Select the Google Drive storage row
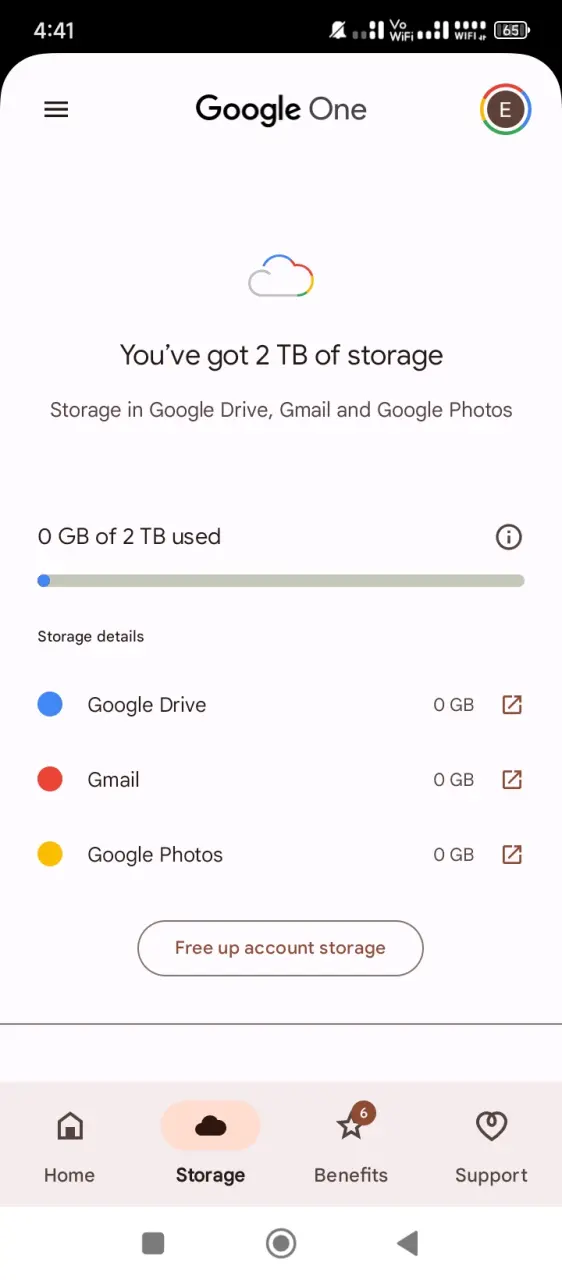Image resolution: width=562 pixels, height=1280 pixels. coord(281,705)
